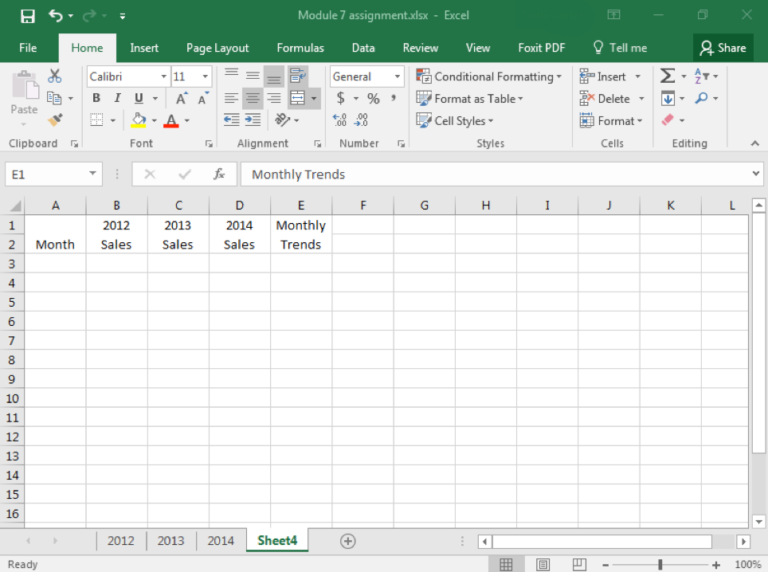Toggle Center horizontal alignment
Screen dimensions: 768x572
253,98
